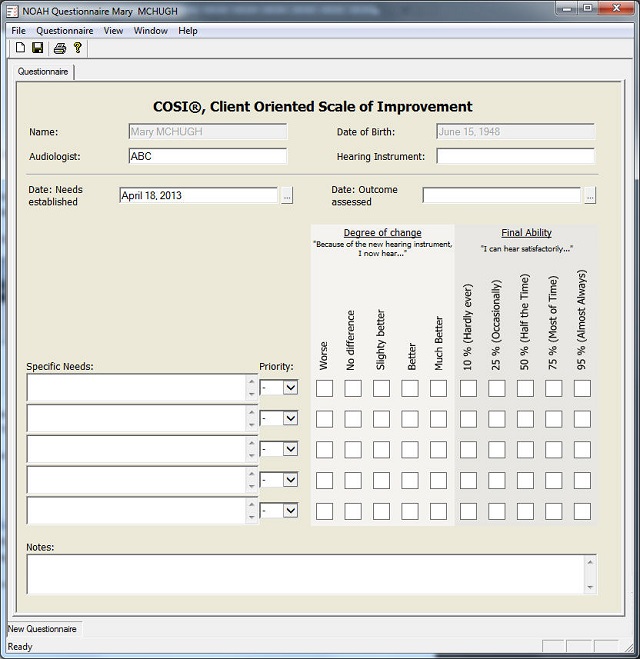Click the disabled Date of Birth field
Viewport: 640px width, 659px height.
tap(516, 132)
